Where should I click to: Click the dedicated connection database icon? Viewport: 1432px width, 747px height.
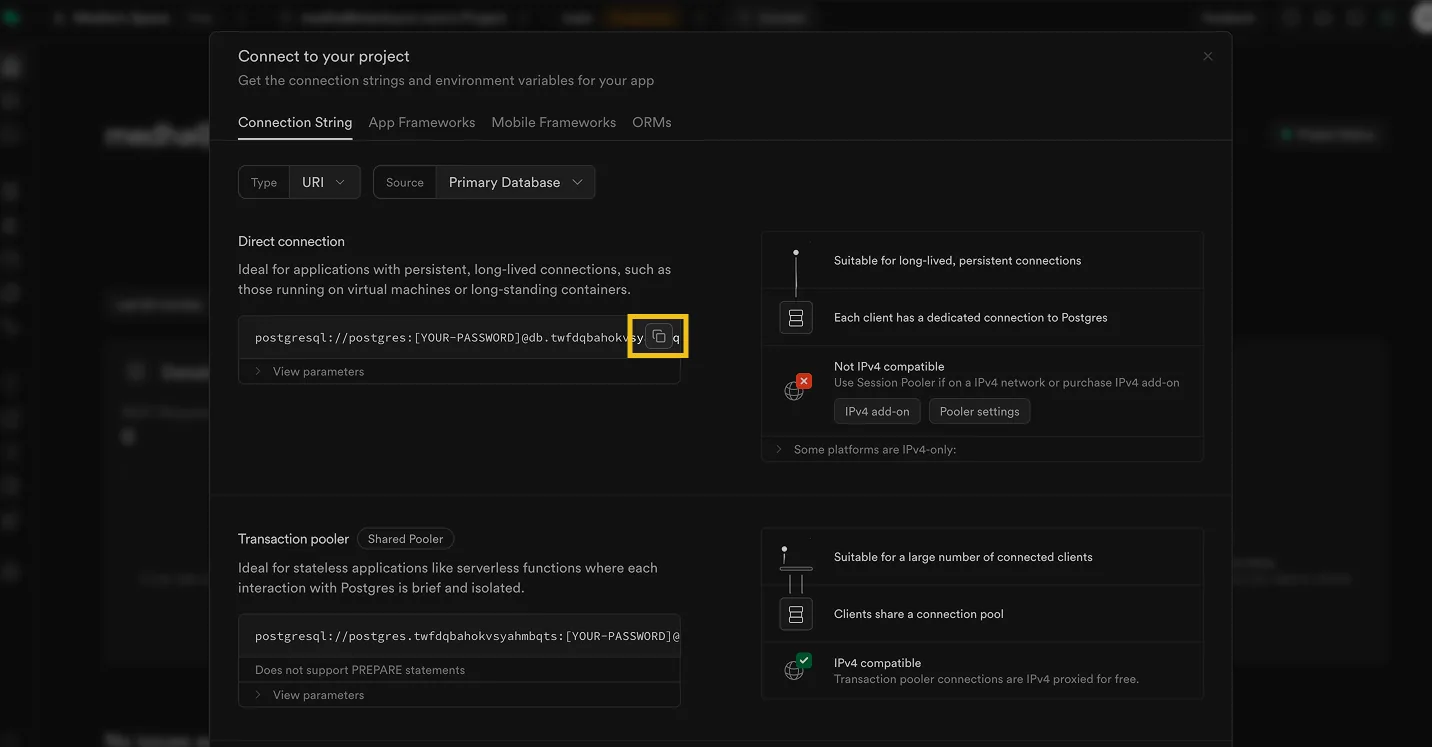796,318
